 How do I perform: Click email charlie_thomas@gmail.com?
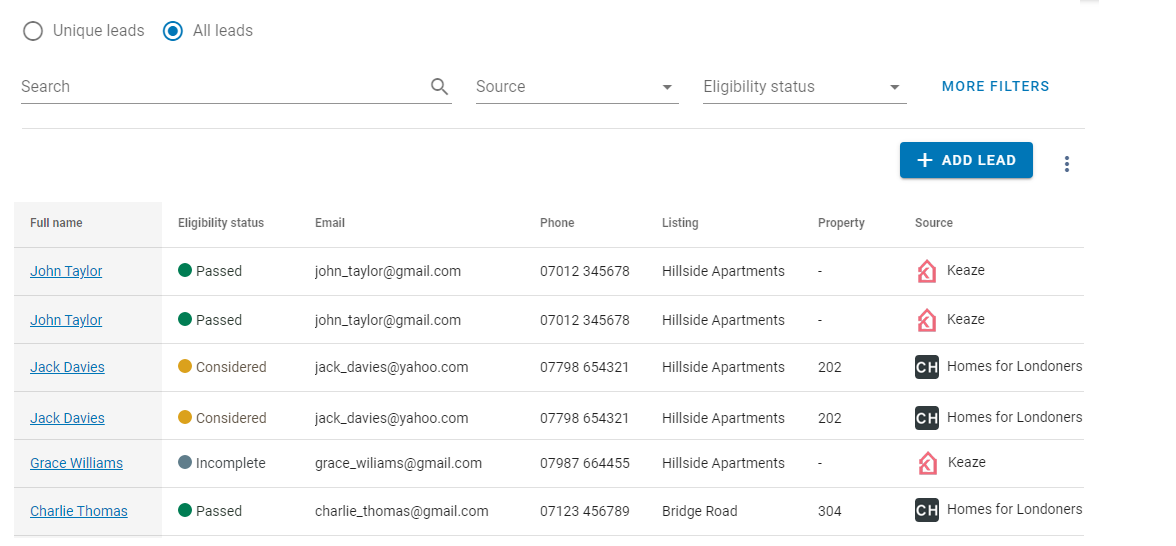pyautogui.click(x=401, y=512)
